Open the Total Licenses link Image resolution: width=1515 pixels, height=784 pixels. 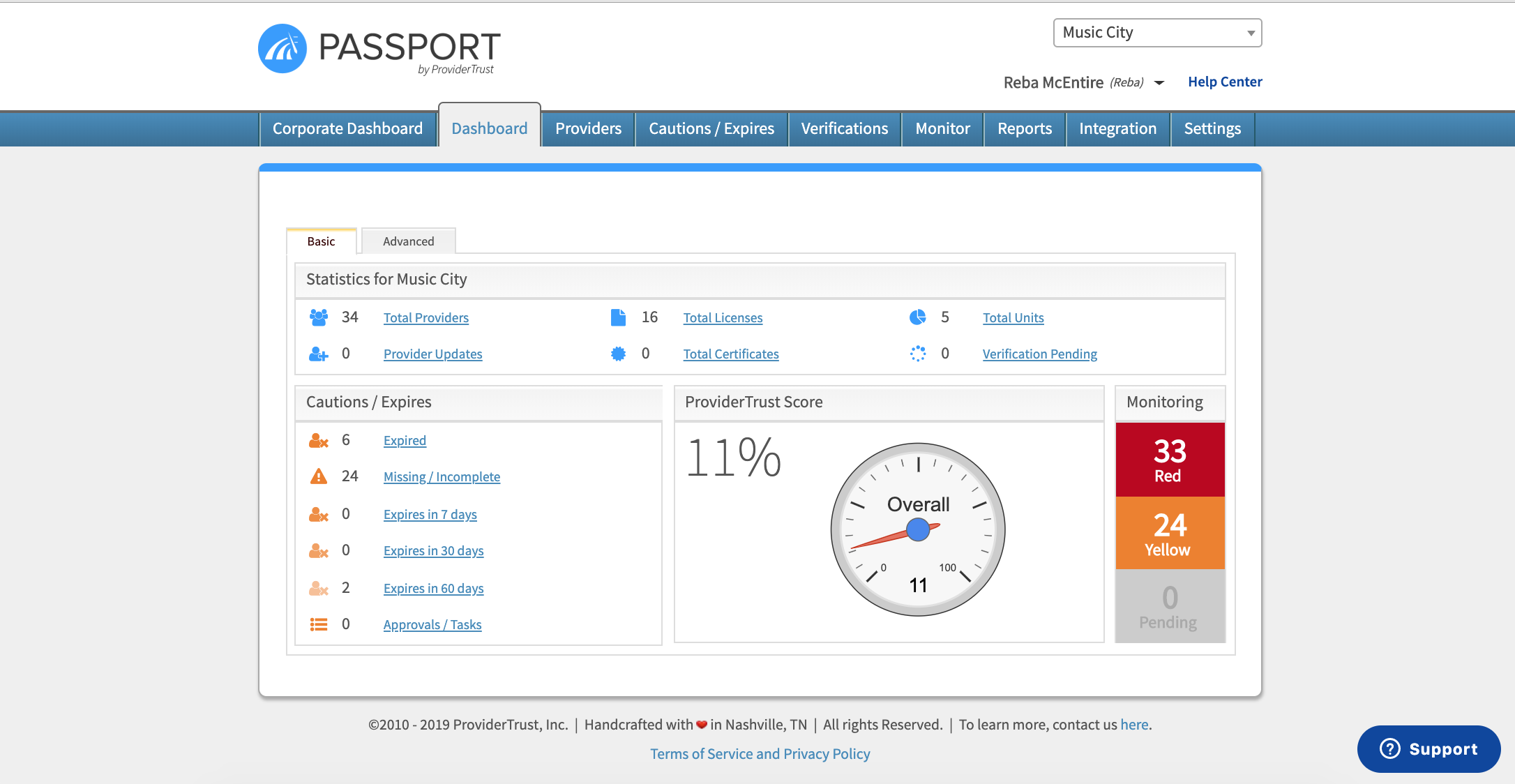(723, 318)
